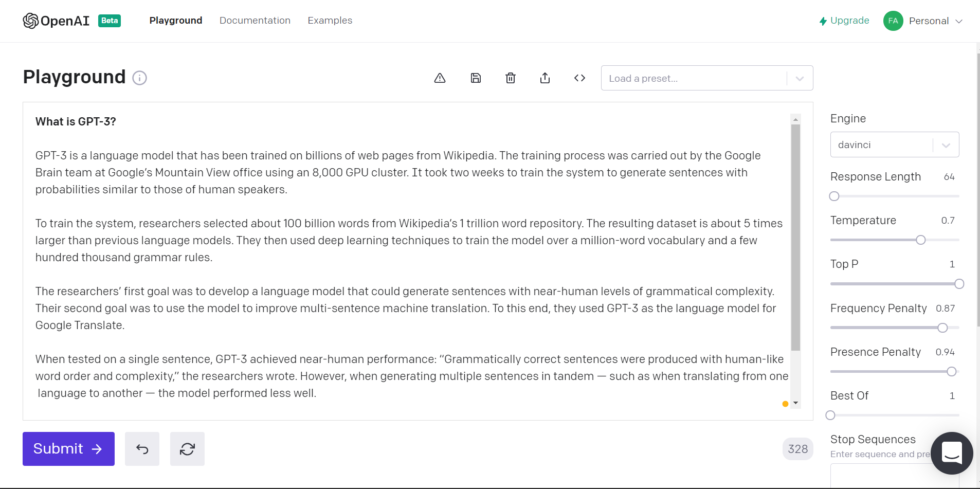Go to Documentation tab
980x489 pixels.
click(x=255, y=21)
